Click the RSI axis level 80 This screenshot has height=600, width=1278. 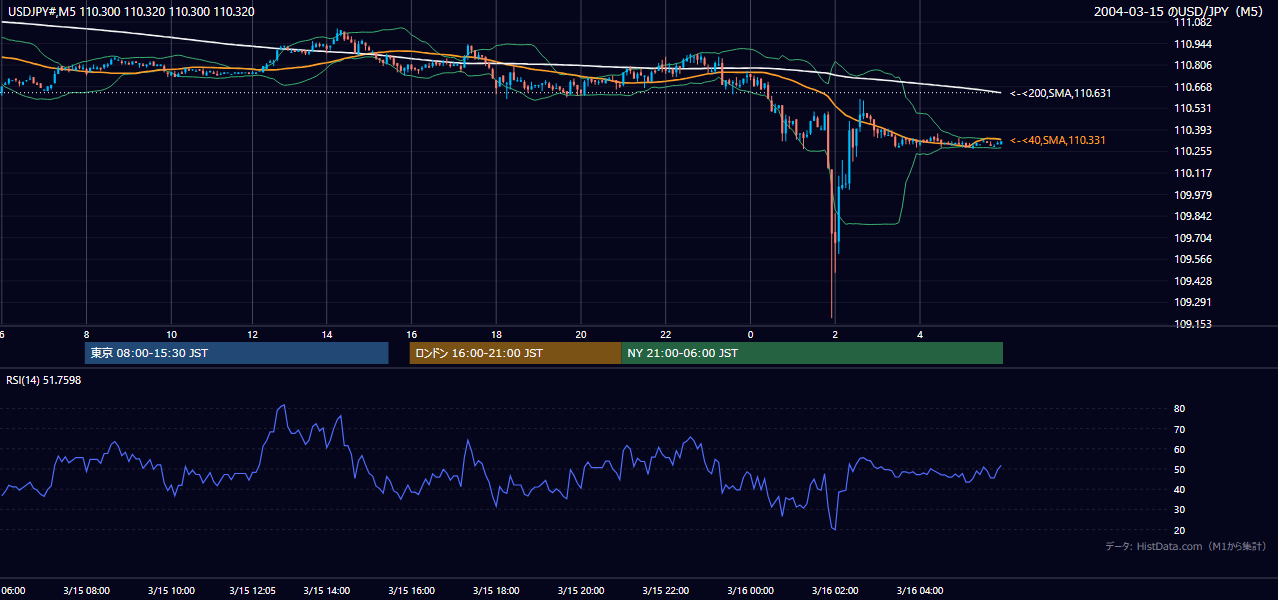(x=1180, y=409)
